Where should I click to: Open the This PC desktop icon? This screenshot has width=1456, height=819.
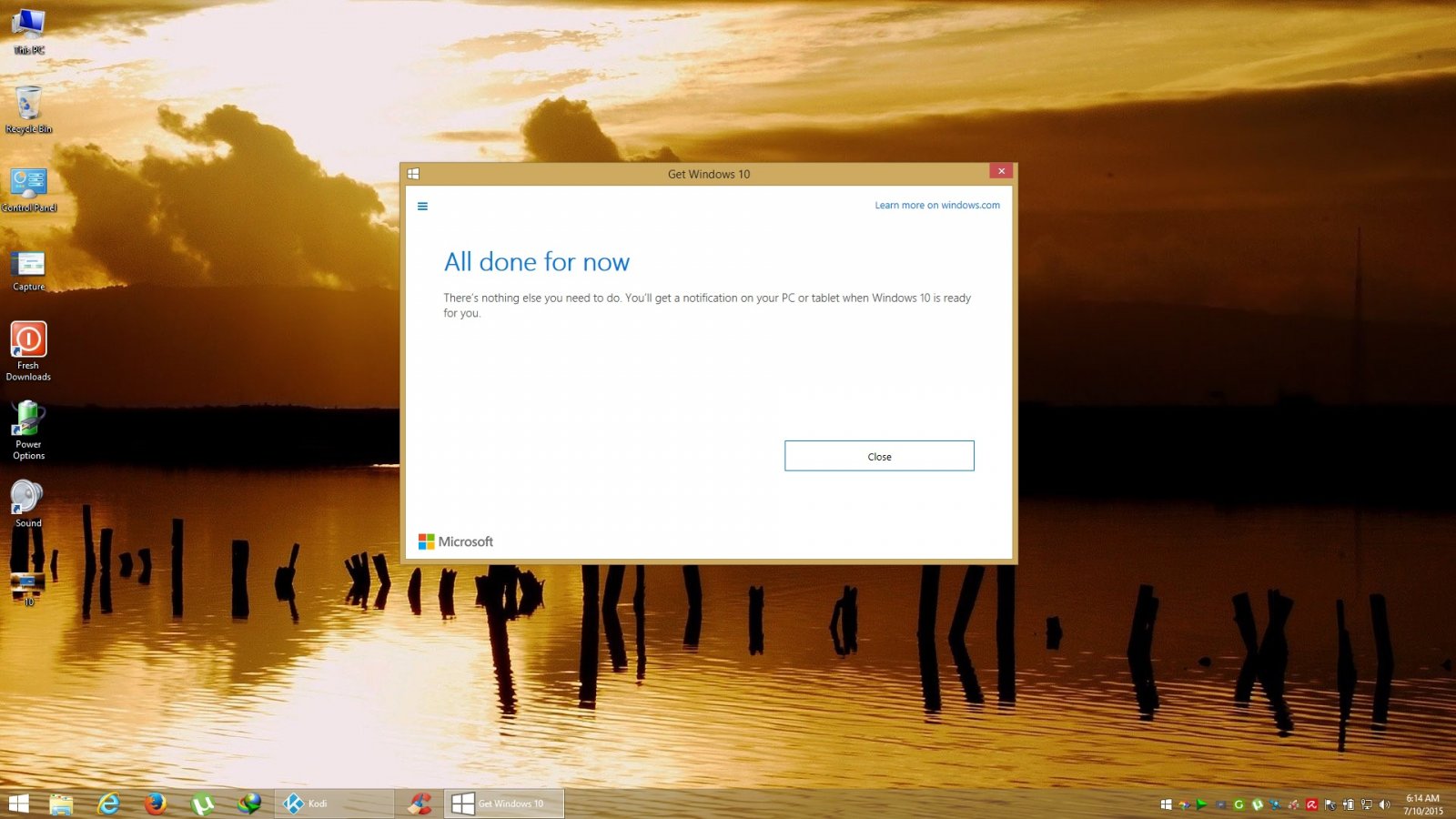point(29,29)
